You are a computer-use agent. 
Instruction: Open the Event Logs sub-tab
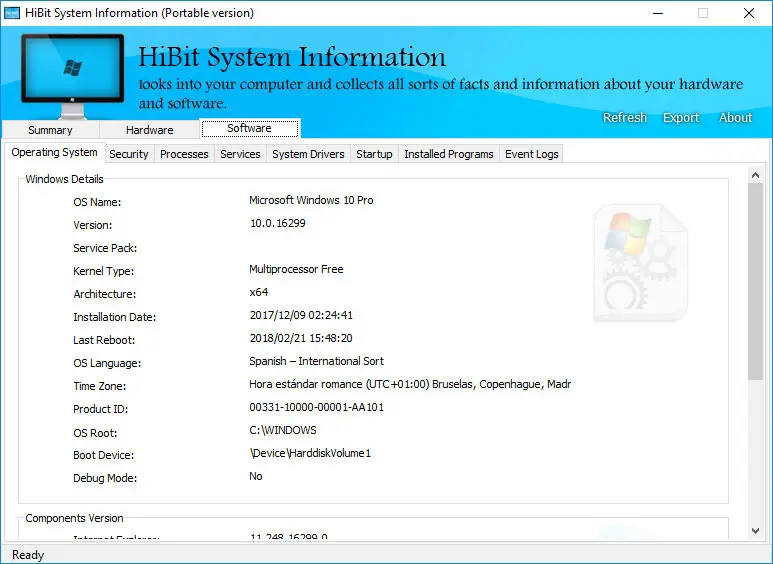click(531, 154)
